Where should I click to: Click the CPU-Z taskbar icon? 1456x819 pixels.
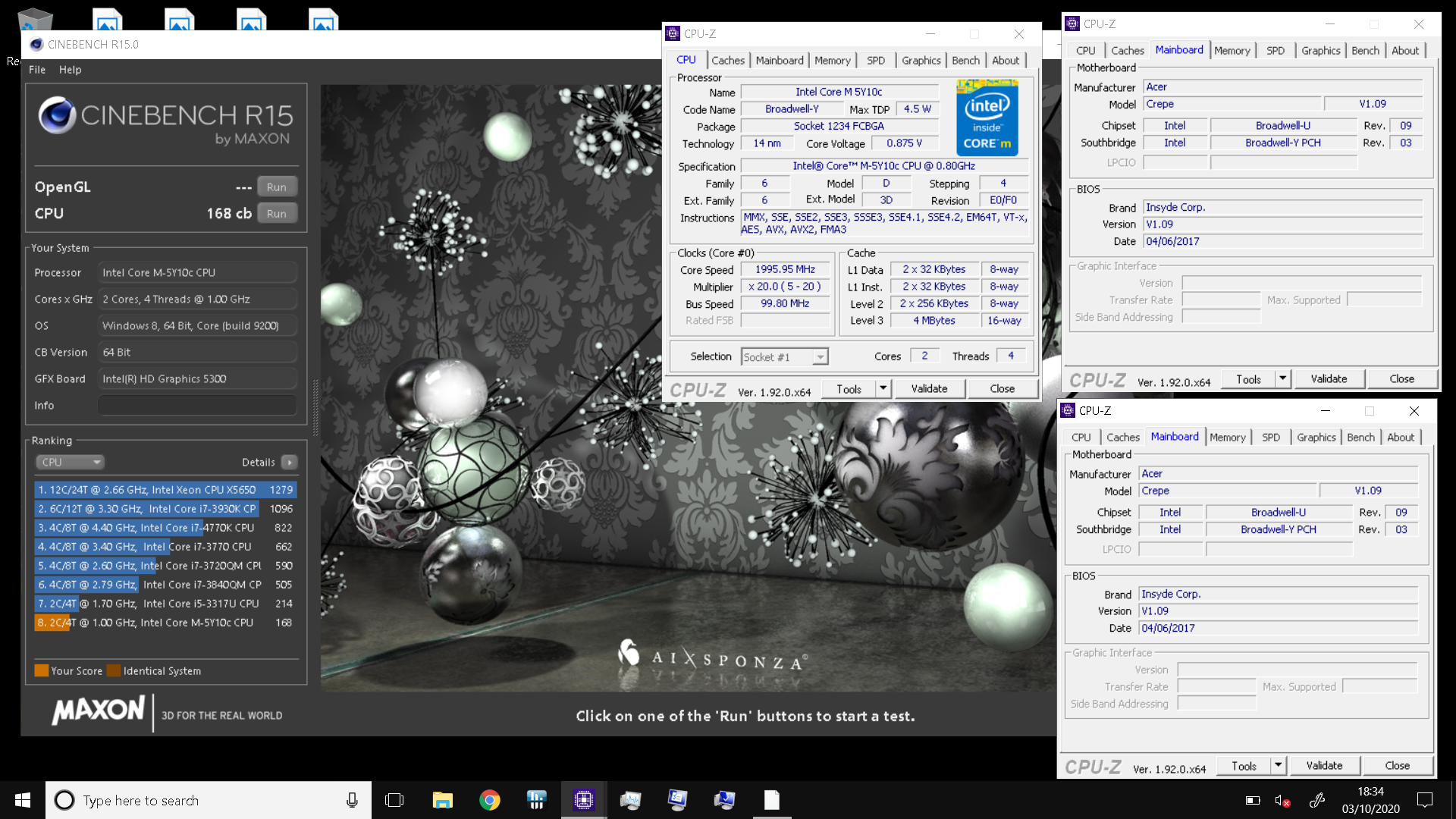(583, 800)
